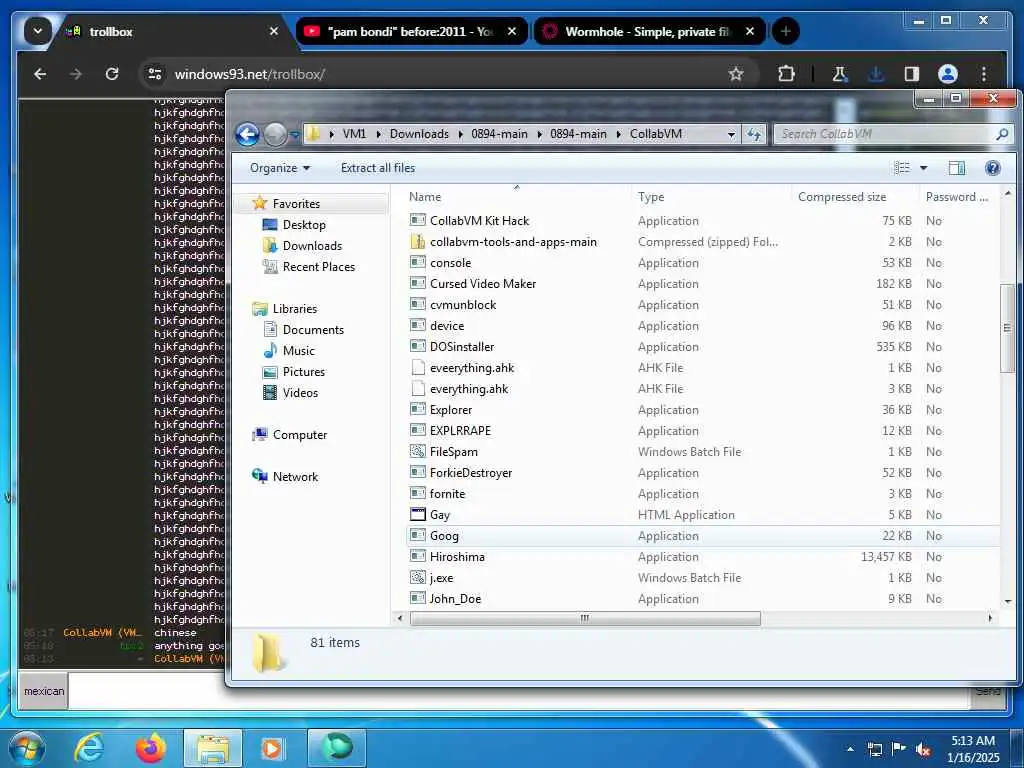This screenshot has height=768, width=1024.
Task: Open Explorer help question mark icon
Action: 992,168
